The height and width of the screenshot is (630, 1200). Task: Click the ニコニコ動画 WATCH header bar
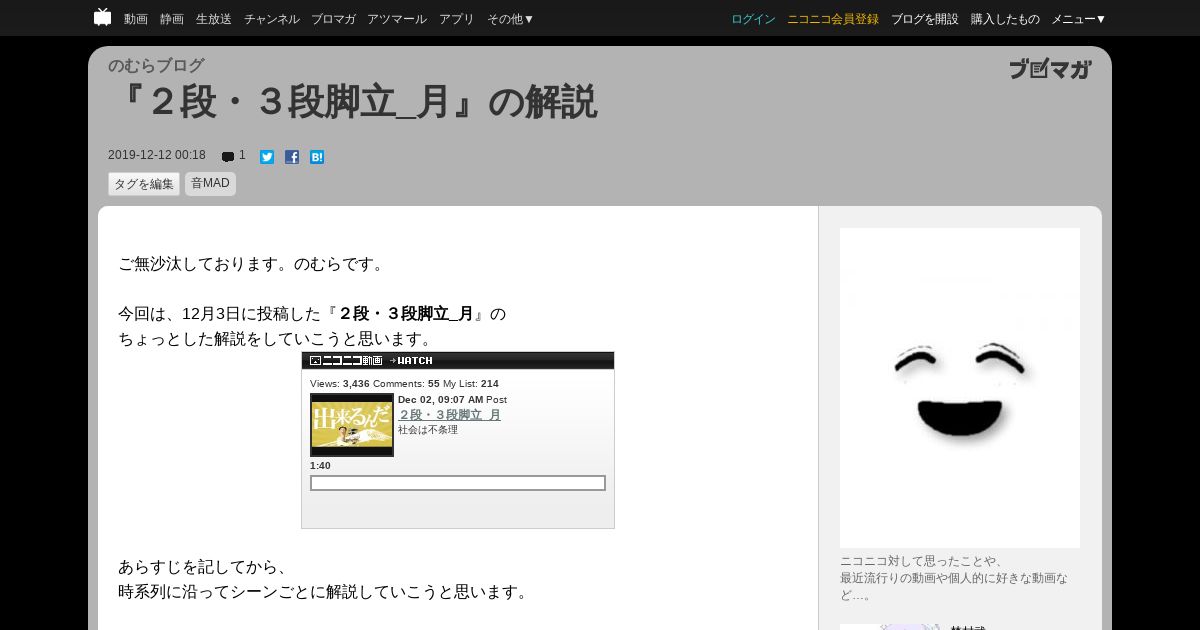(x=458, y=361)
